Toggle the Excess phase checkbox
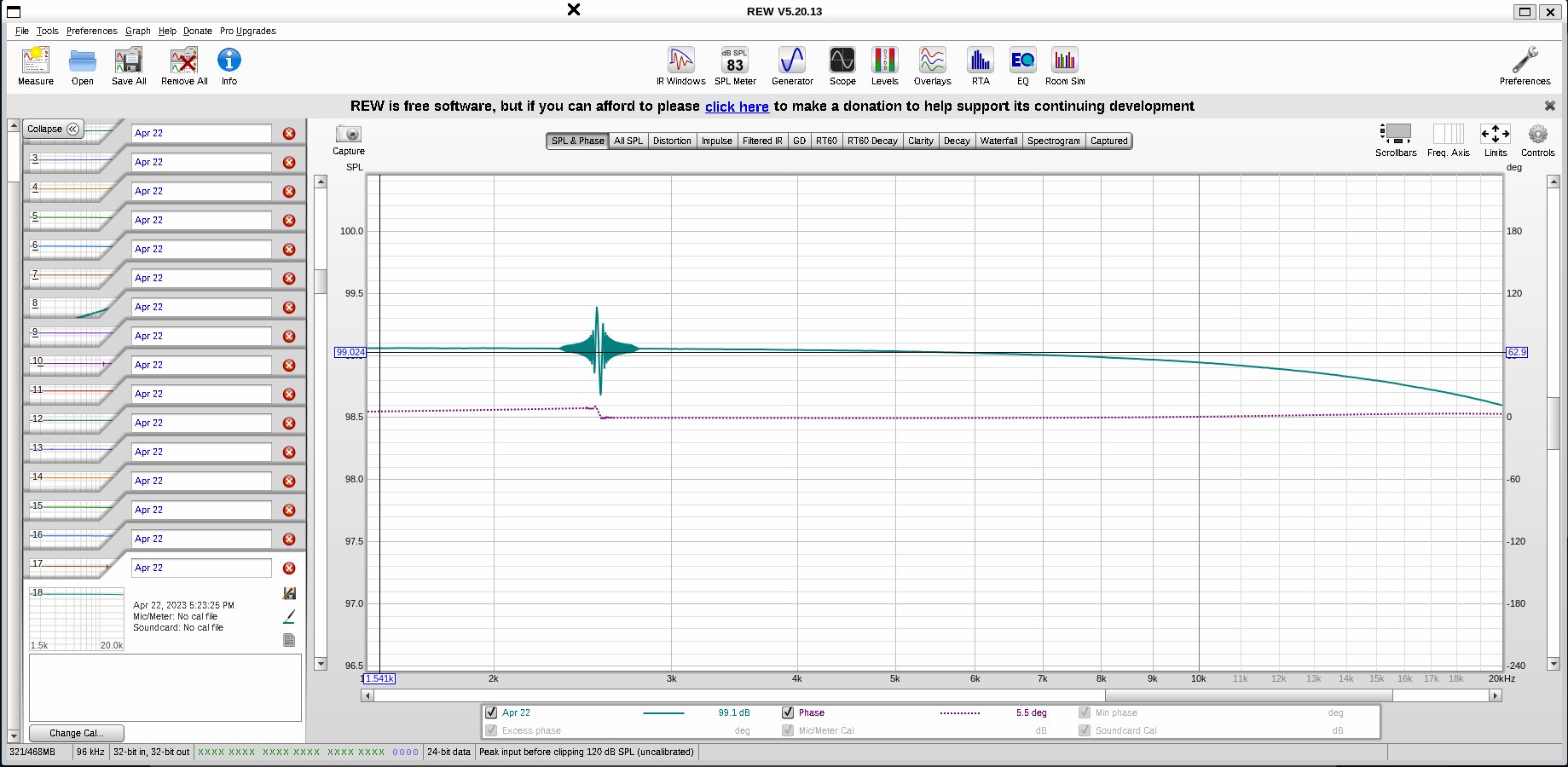 click(x=491, y=730)
